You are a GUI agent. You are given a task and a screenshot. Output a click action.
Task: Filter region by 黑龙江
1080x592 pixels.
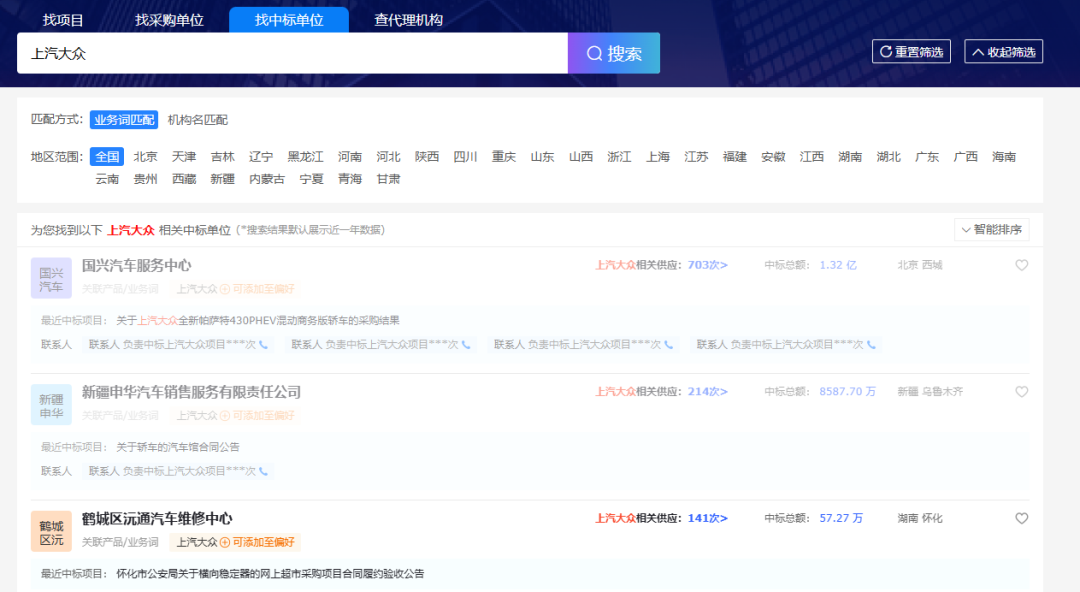(x=305, y=156)
